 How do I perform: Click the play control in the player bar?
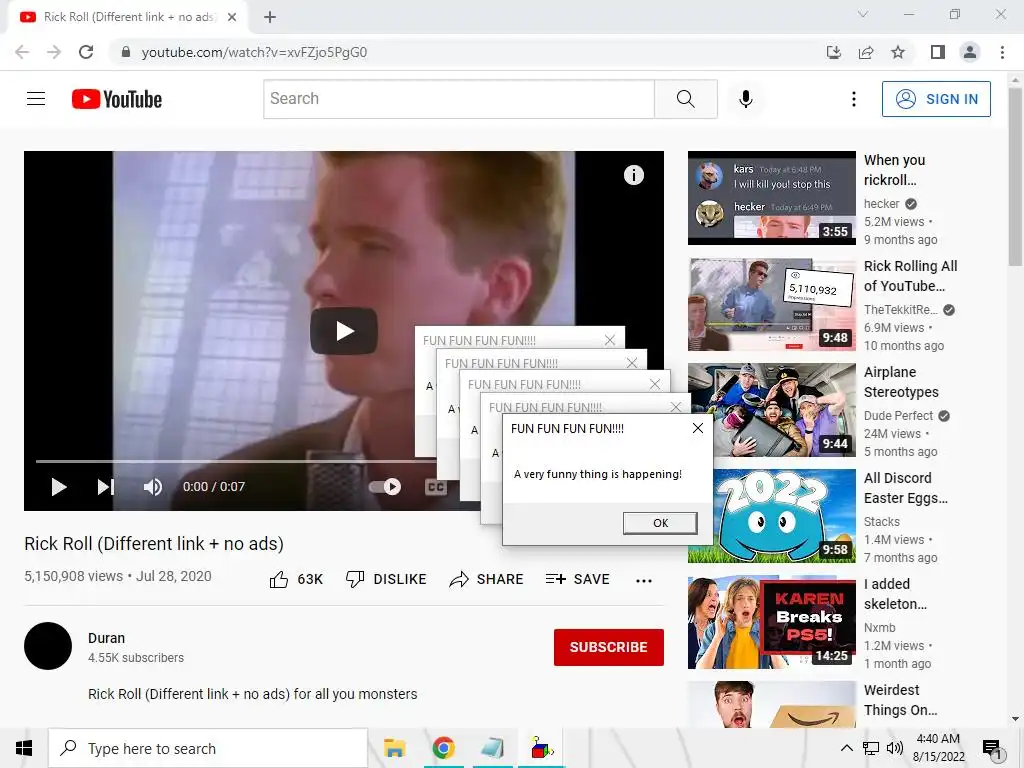coord(59,487)
